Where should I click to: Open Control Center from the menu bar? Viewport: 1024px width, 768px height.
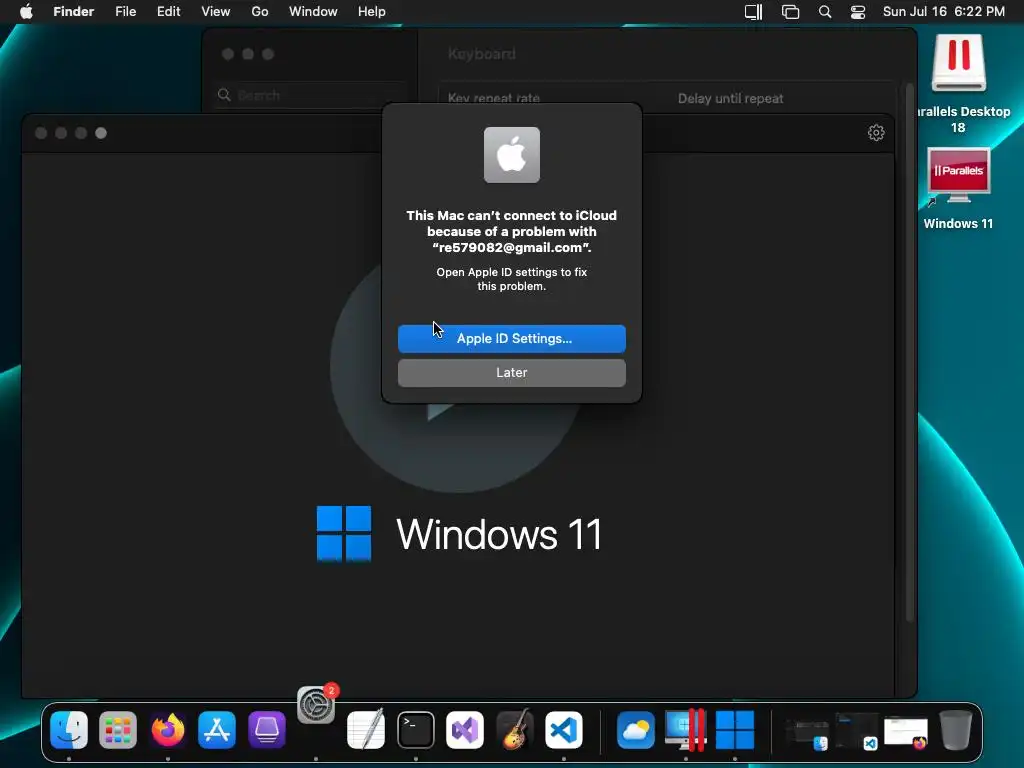click(857, 12)
